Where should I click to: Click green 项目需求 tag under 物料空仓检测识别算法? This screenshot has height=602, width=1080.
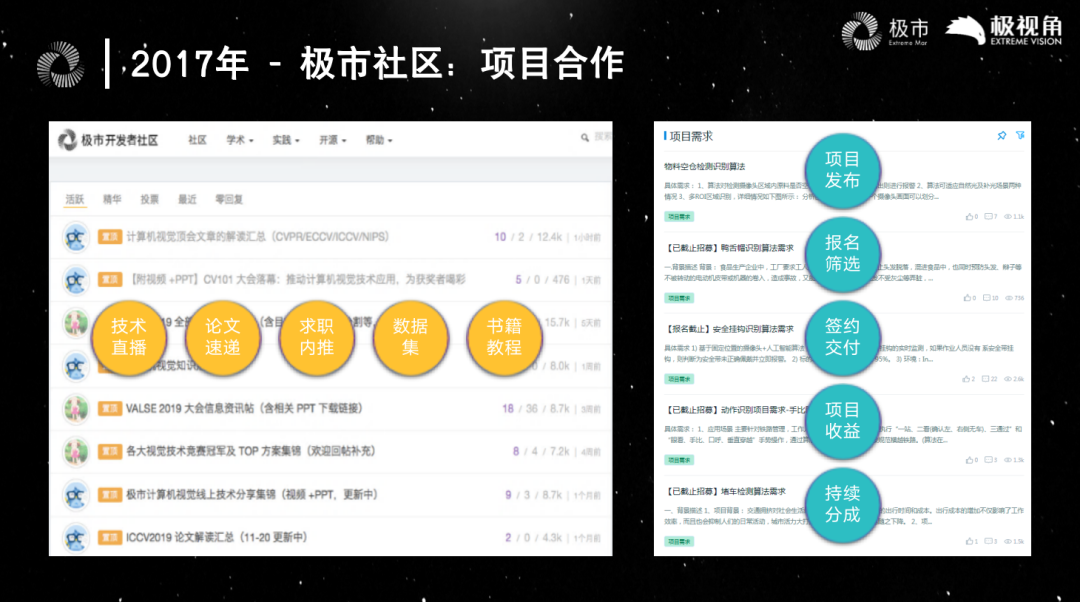[x=679, y=216]
